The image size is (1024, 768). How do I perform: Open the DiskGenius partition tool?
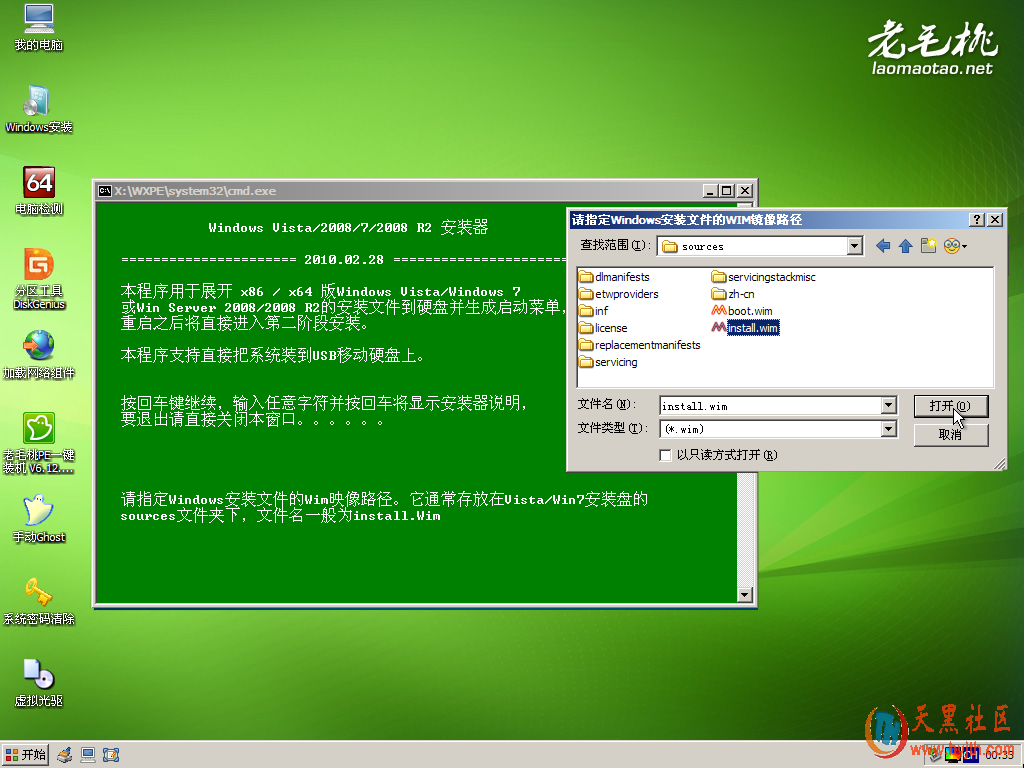coord(39,266)
